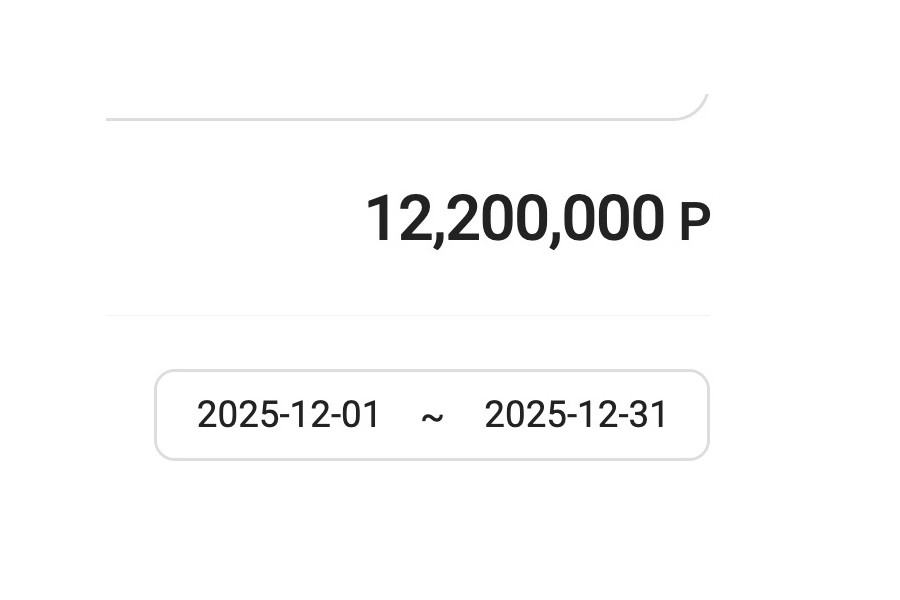
Task: Click the date range box's left border
Action: [156, 415]
